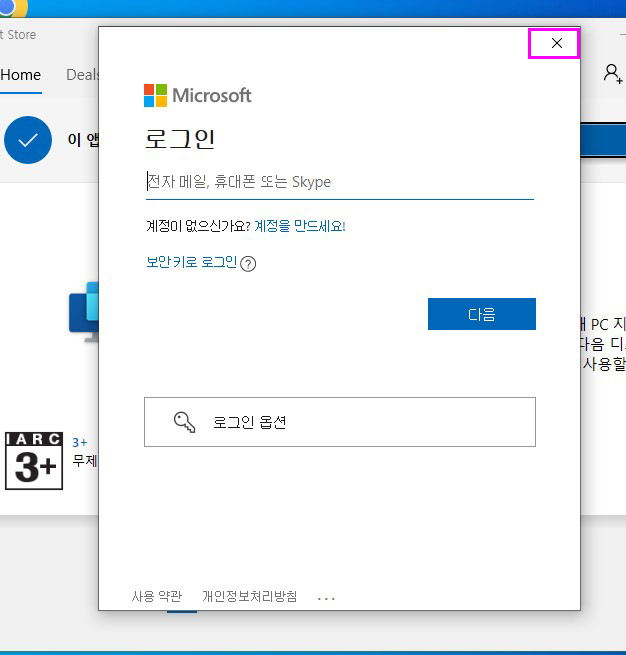
Task: Click the blue checkmark icon in Store
Action: (x=28, y=140)
